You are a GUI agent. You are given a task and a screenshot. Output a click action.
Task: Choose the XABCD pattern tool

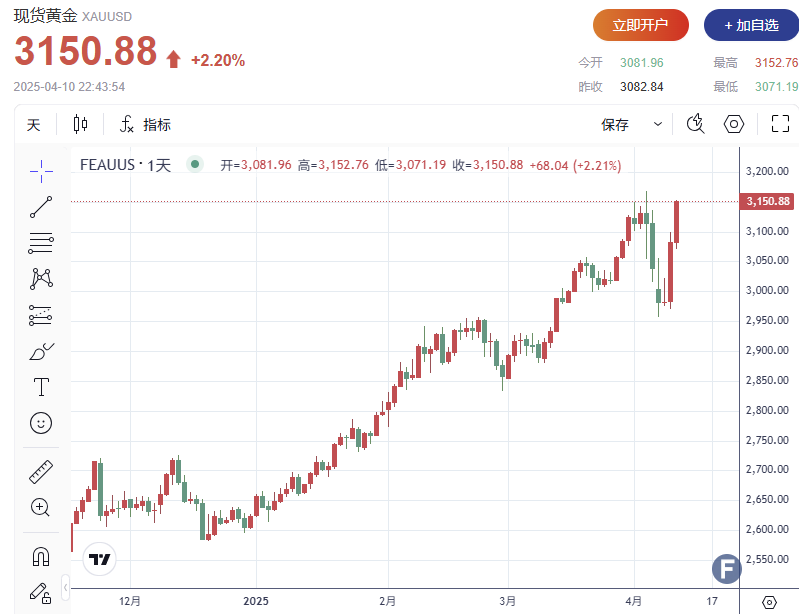[x=41, y=278]
